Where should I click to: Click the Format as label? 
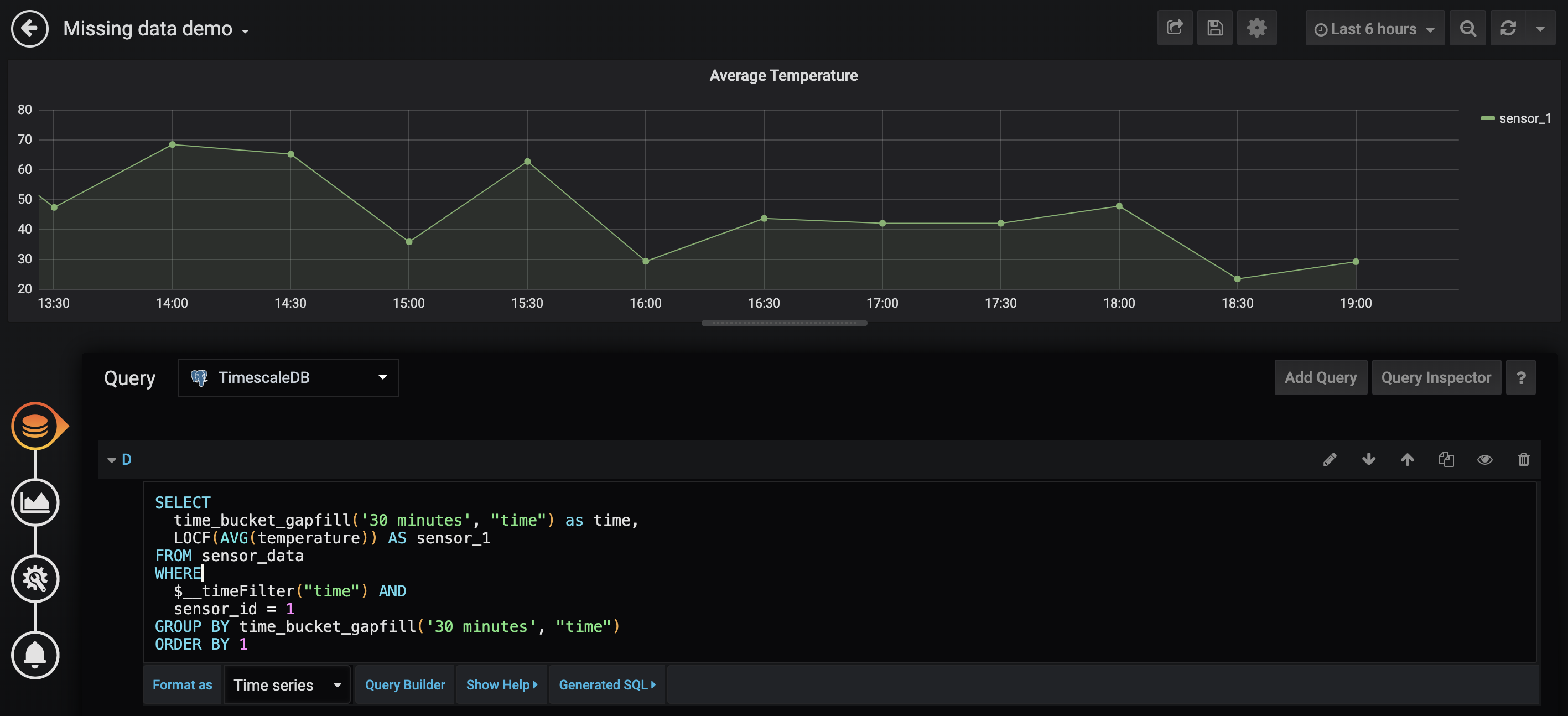[182, 685]
